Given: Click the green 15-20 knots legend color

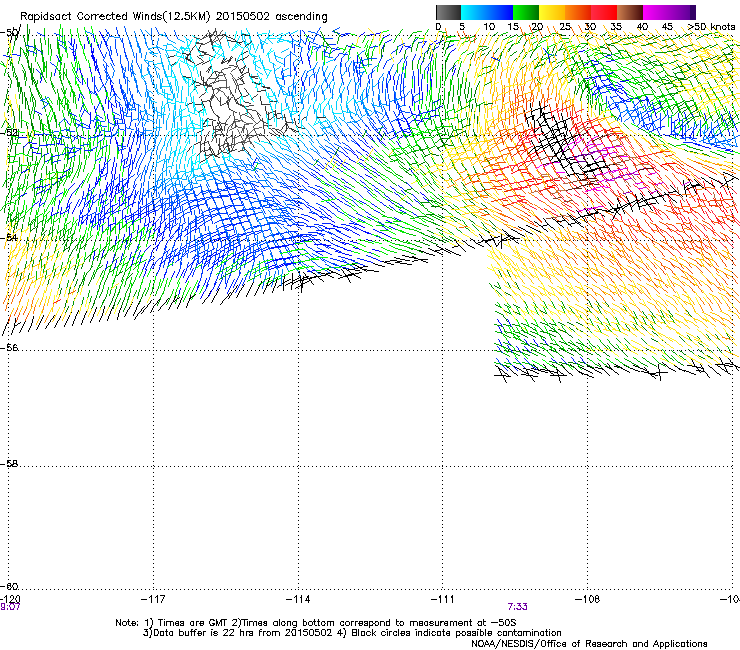Looking at the screenshot, I should point(526,12).
